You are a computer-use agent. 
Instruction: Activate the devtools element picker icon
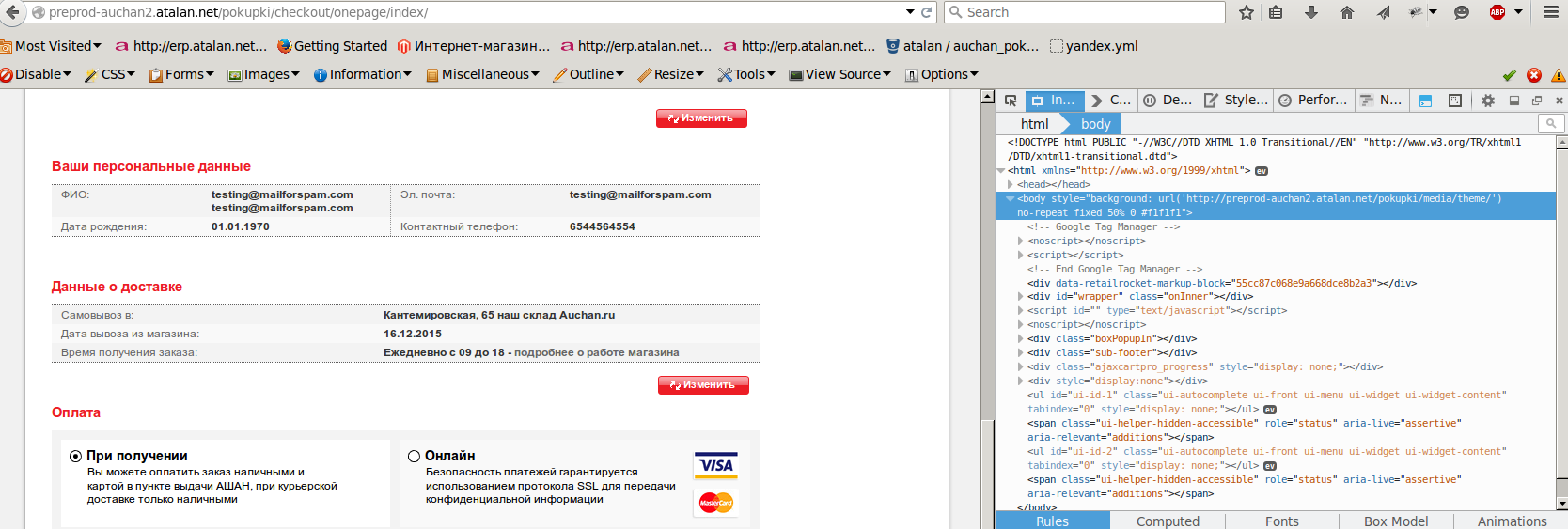(1011, 100)
